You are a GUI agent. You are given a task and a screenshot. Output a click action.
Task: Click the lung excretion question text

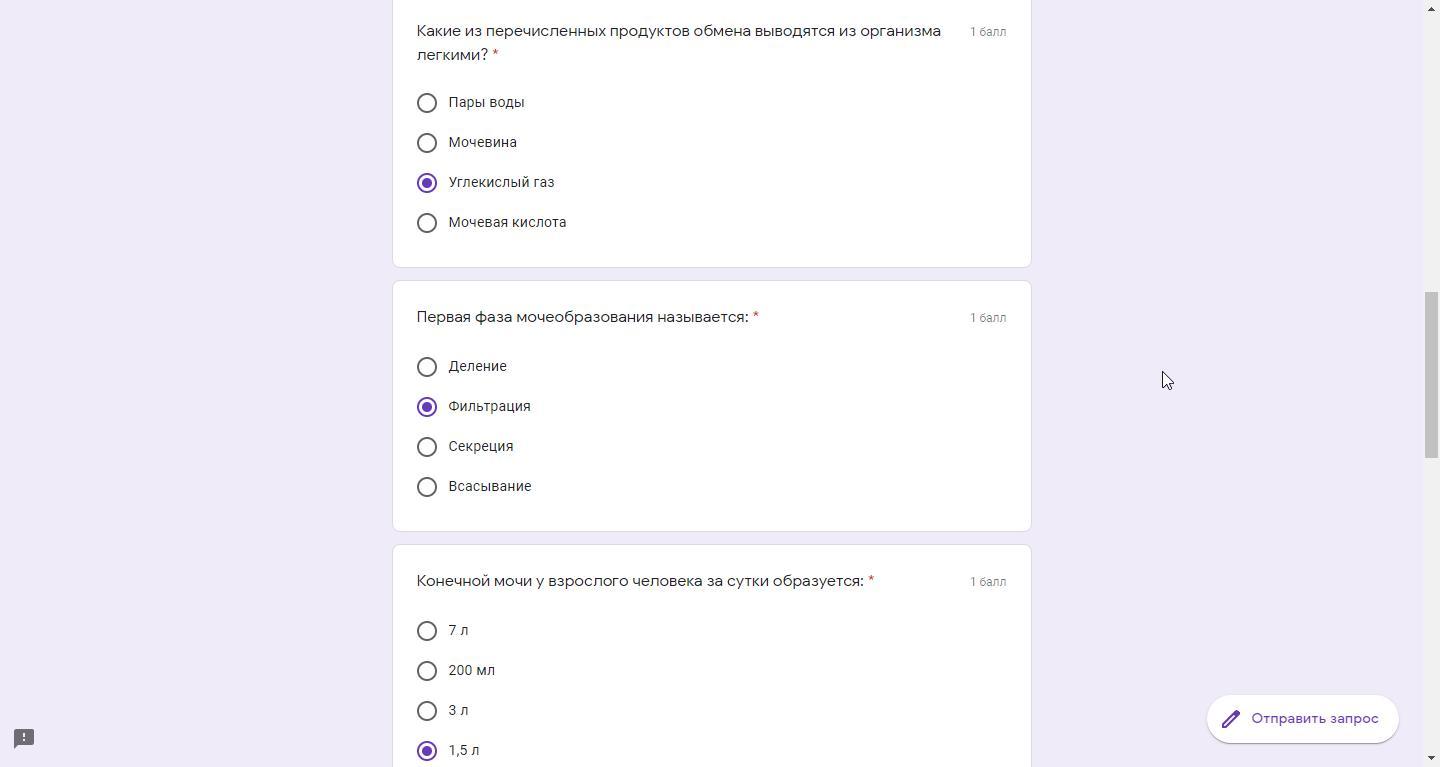click(678, 43)
